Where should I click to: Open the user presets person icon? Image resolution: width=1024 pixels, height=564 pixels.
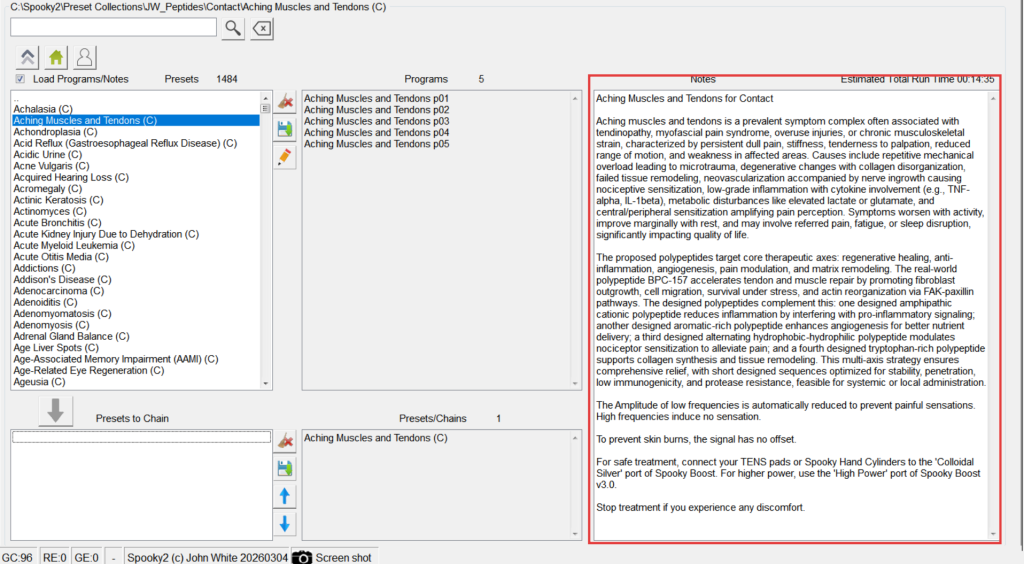tap(85, 58)
